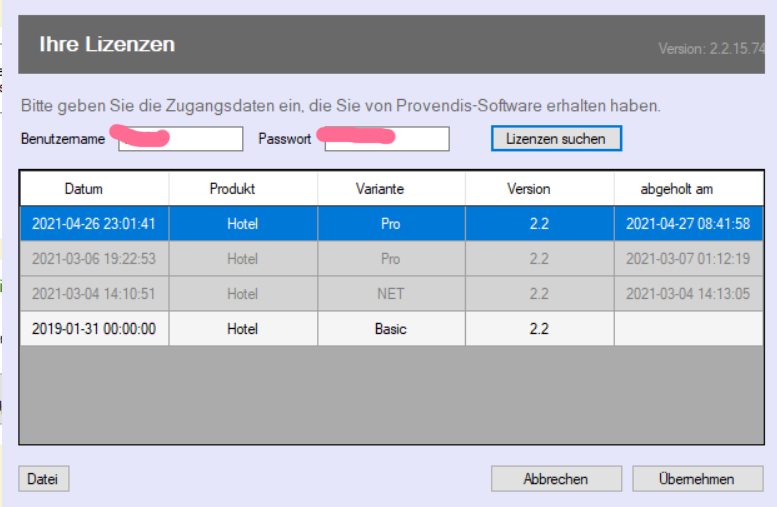Screen dimensions: 777x507
Task: Click the Benutzername input field
Action: tap(180, 139)
